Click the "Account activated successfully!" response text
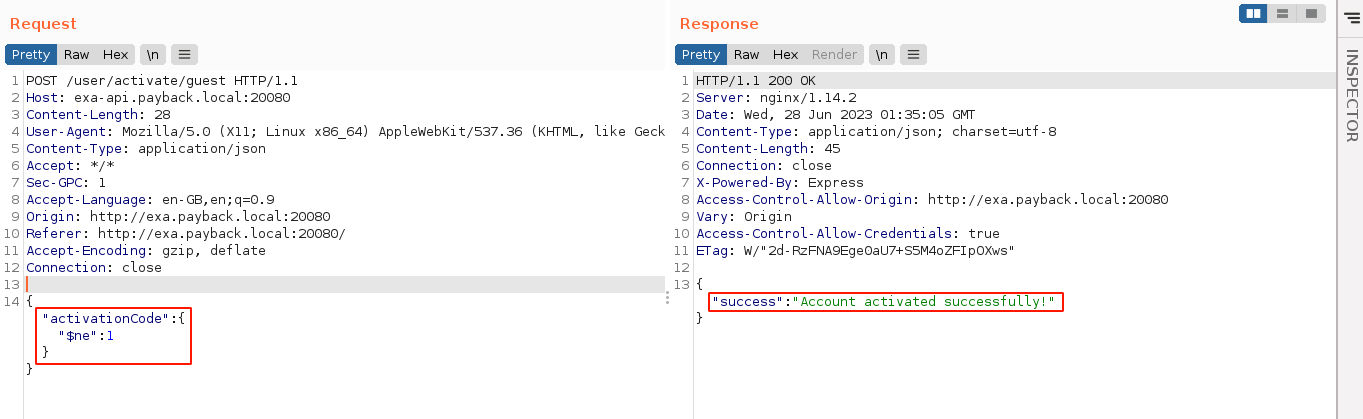The image size is (1363, 419). [x=927, y=302]
